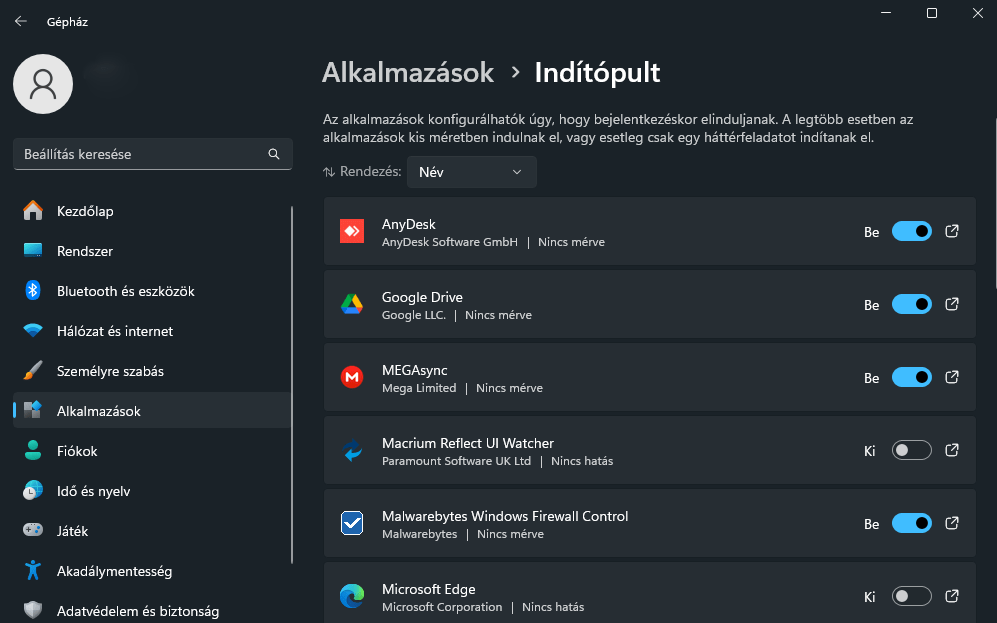Image resolution: width=997 pixels, height=623 pixels.
Task: Enable Macrium Reflect UI Watcher startup toggle
Action: click(911, 451)
